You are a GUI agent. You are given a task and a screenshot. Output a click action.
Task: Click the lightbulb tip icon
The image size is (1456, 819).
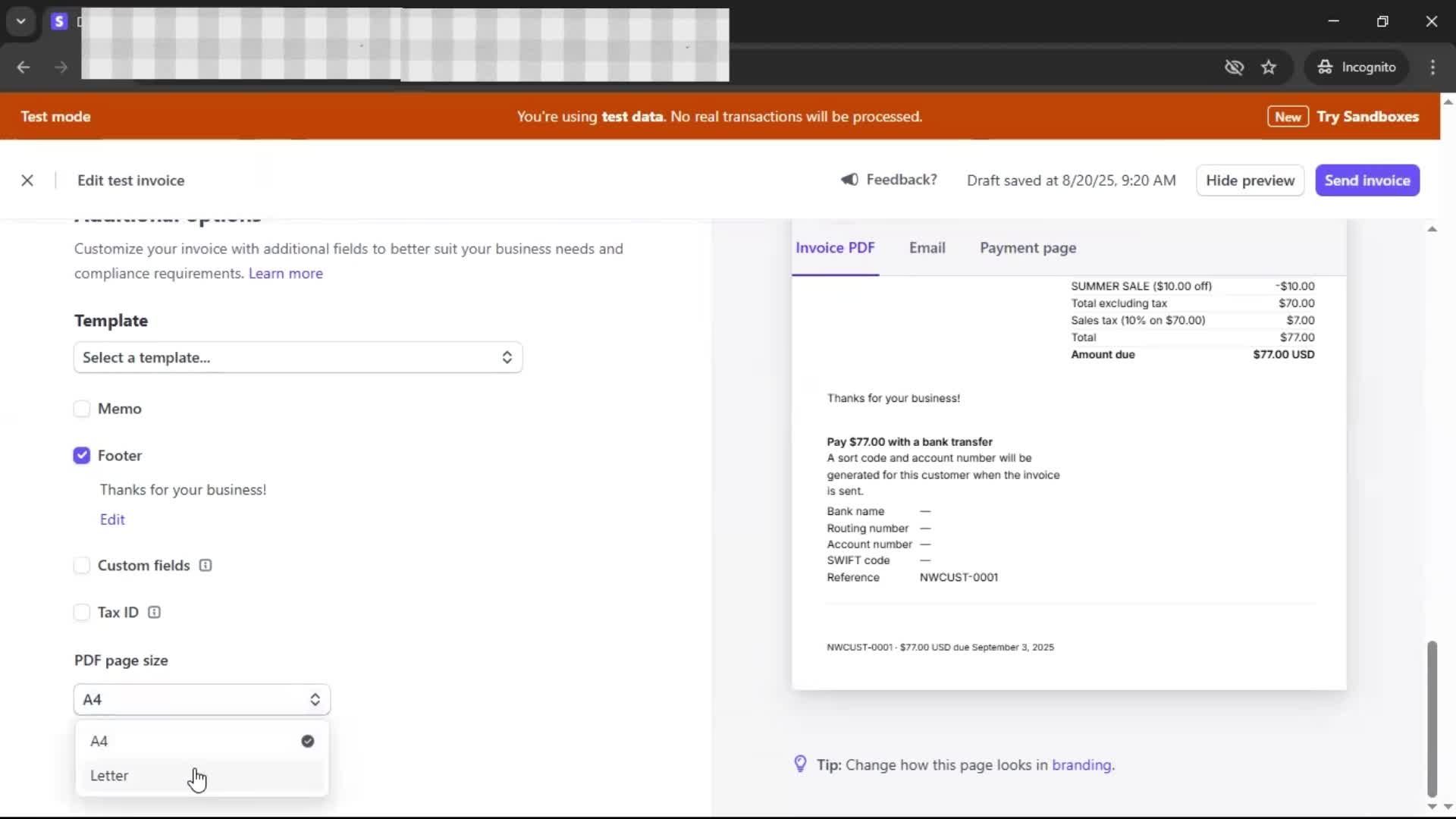pyautogui.click(x=800, y=764)
